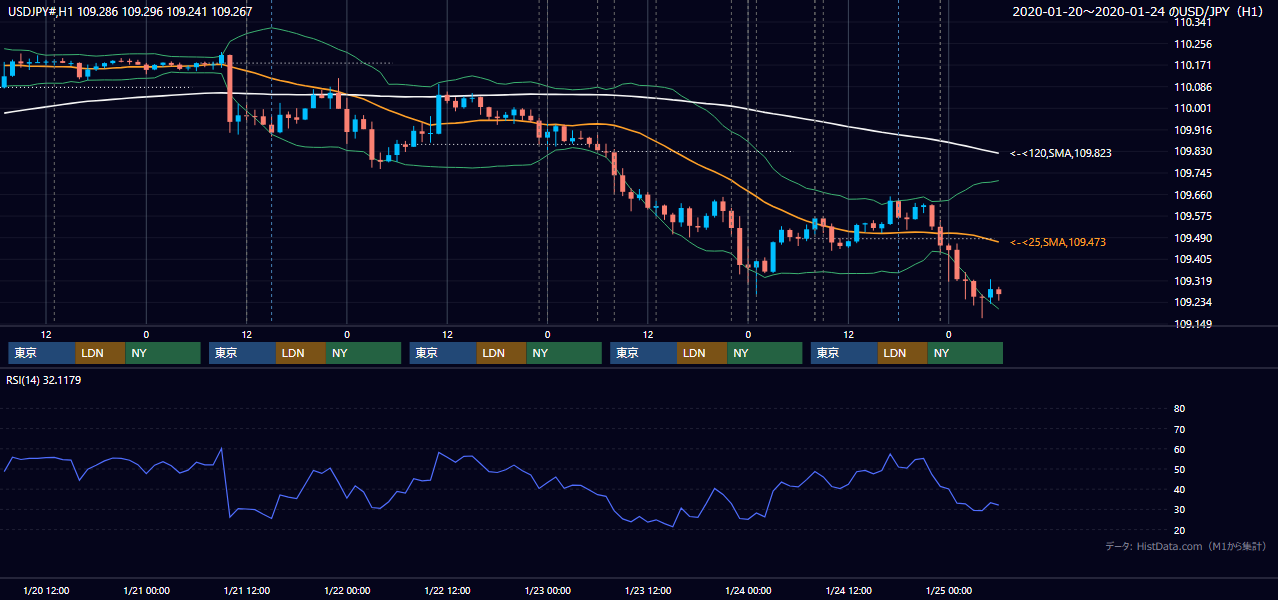Click the RSI 30 scale value
1278x600 pixels.
coord(1179,510)
